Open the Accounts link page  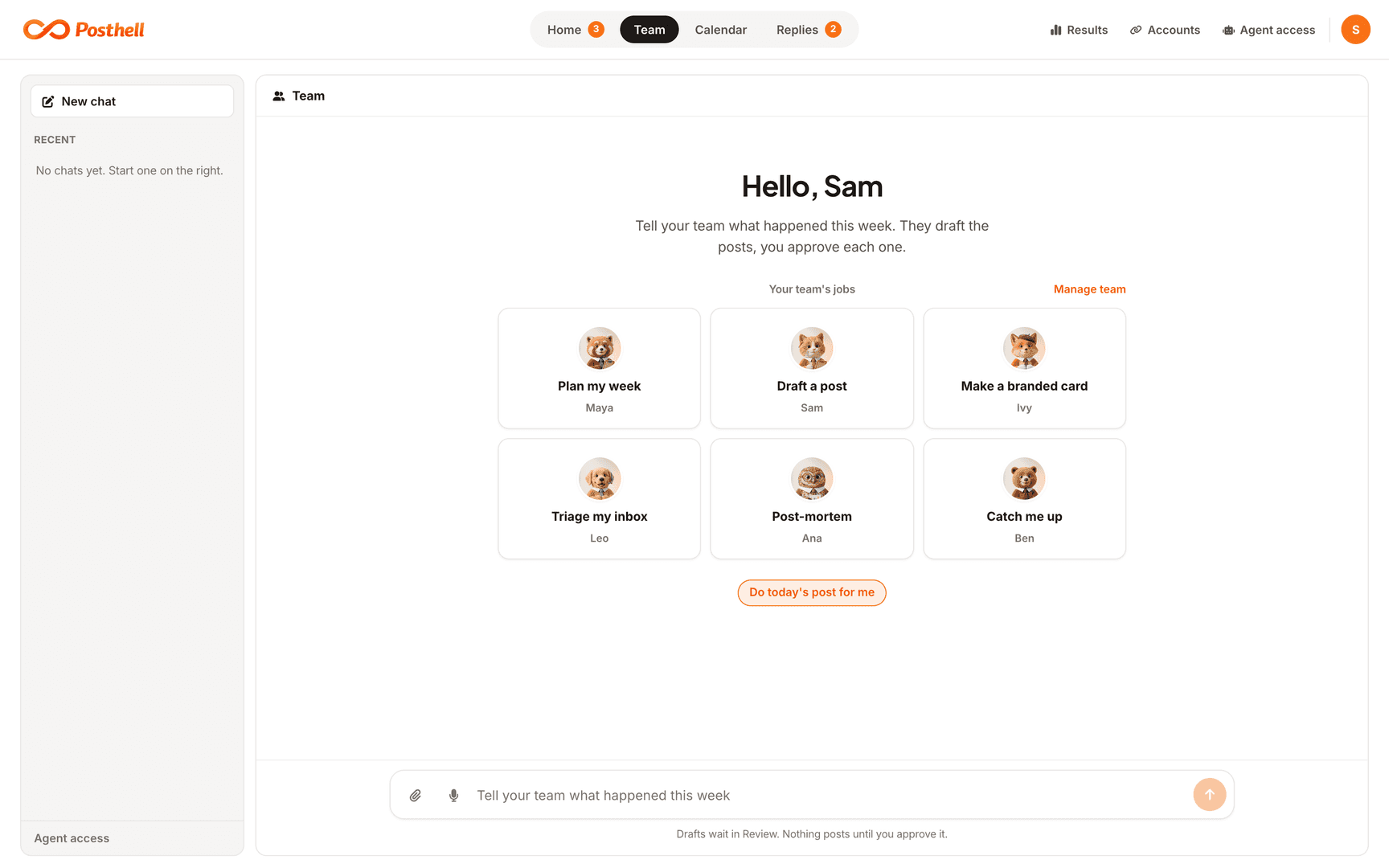tap(1165, 30)
